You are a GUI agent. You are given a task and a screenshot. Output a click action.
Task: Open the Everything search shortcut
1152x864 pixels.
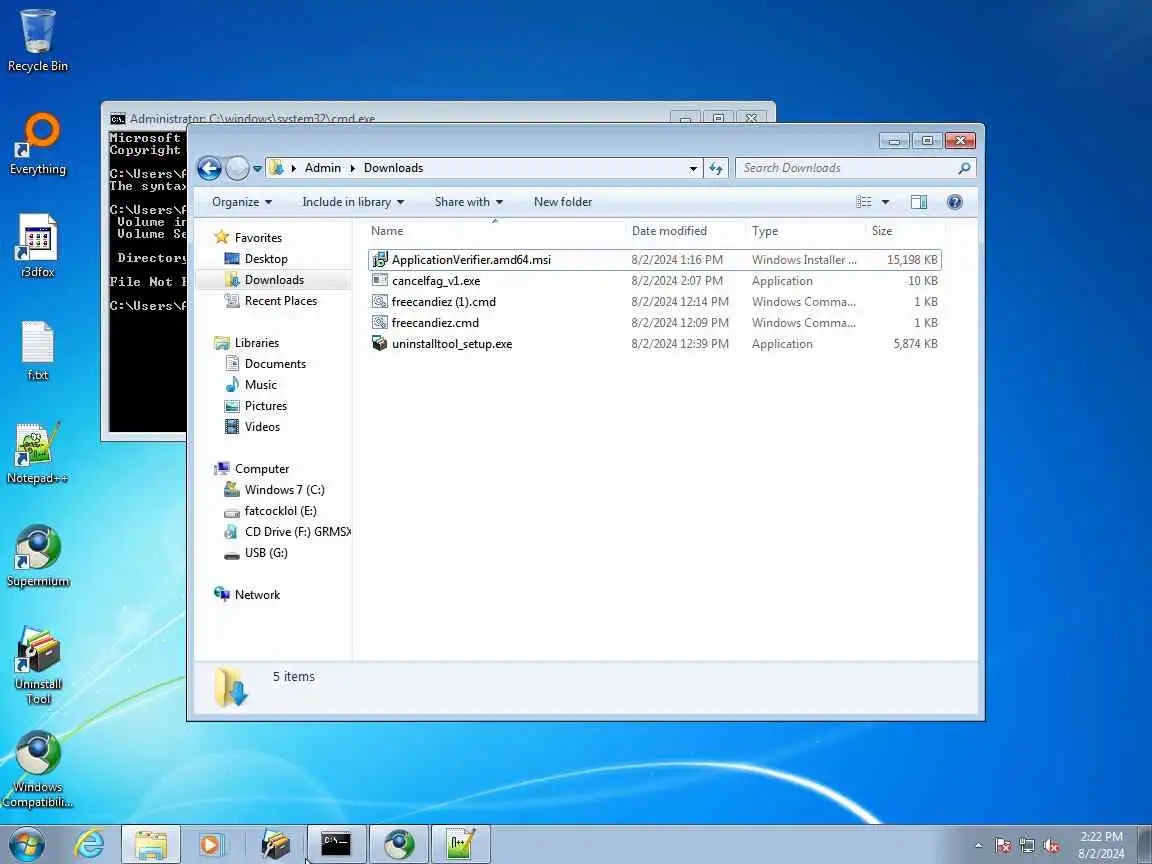coord(37,144)
